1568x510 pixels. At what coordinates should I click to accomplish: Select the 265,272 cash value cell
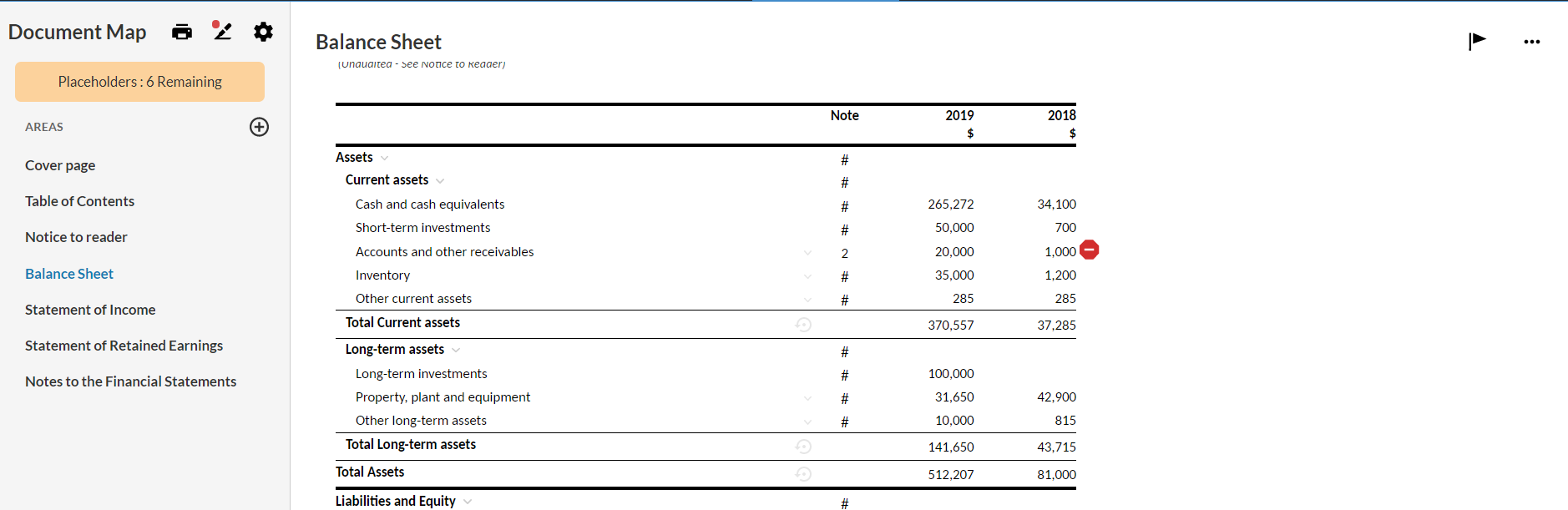[x=950, y=205]
